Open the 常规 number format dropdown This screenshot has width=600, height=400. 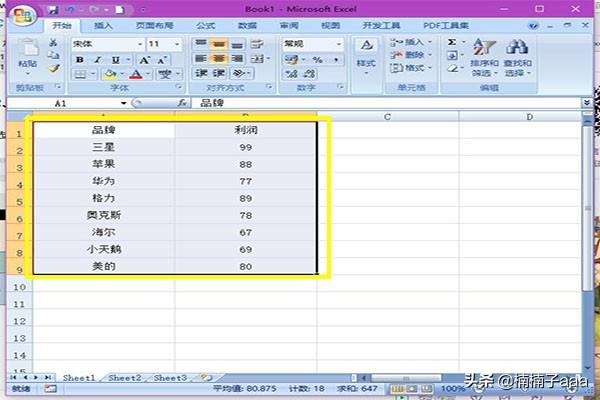[x=339, y=44]
